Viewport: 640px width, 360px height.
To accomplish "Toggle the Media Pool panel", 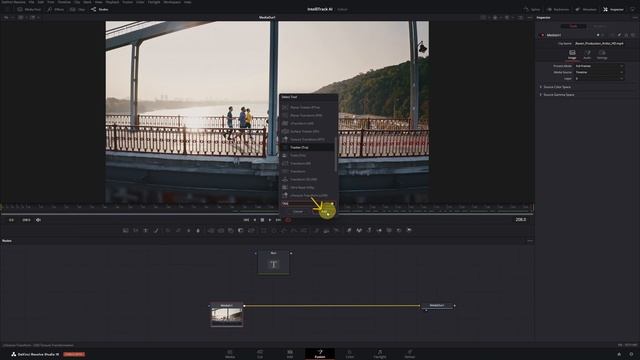I will [29, 9].
